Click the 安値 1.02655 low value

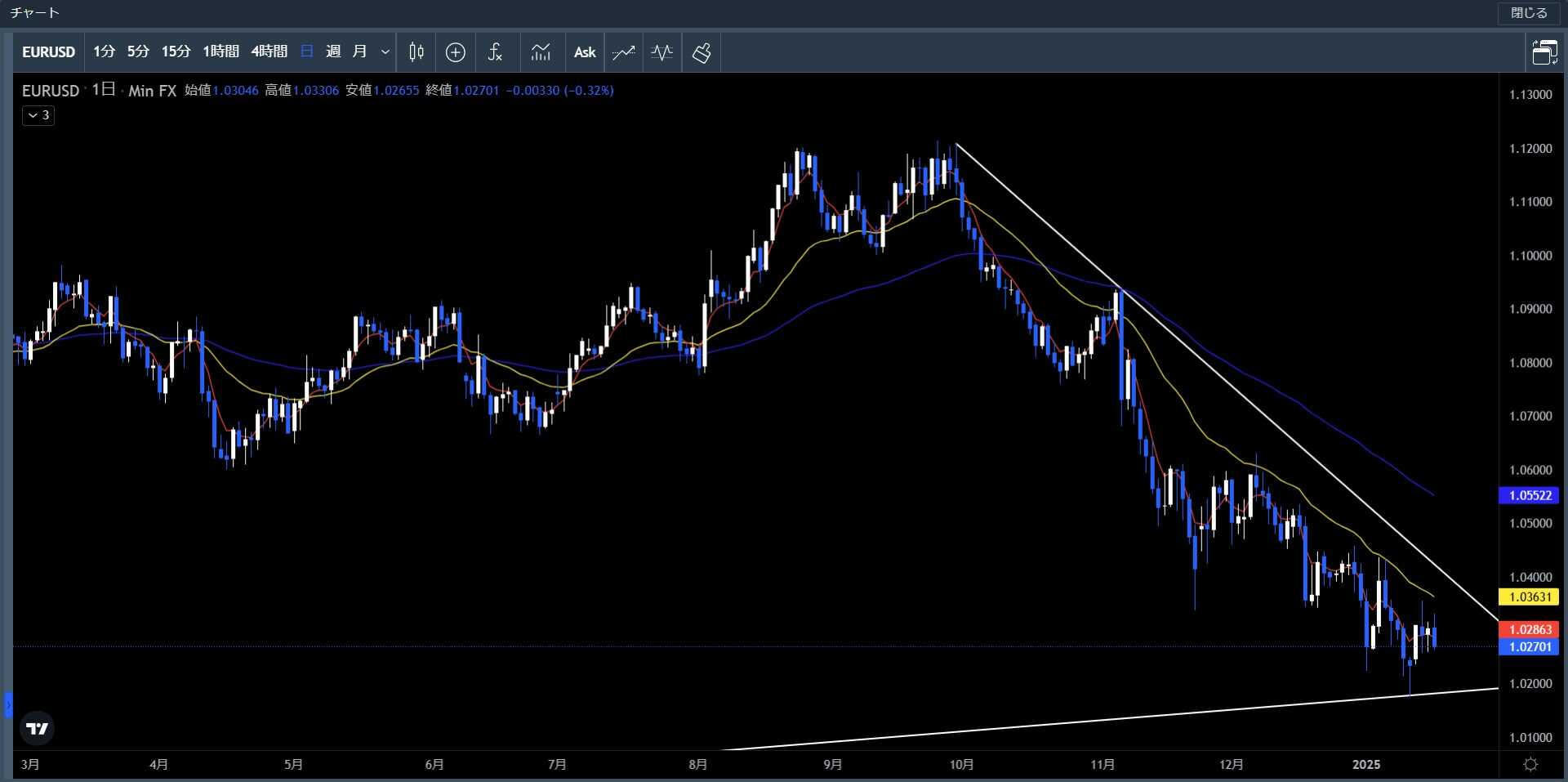(x=382, y=91)
